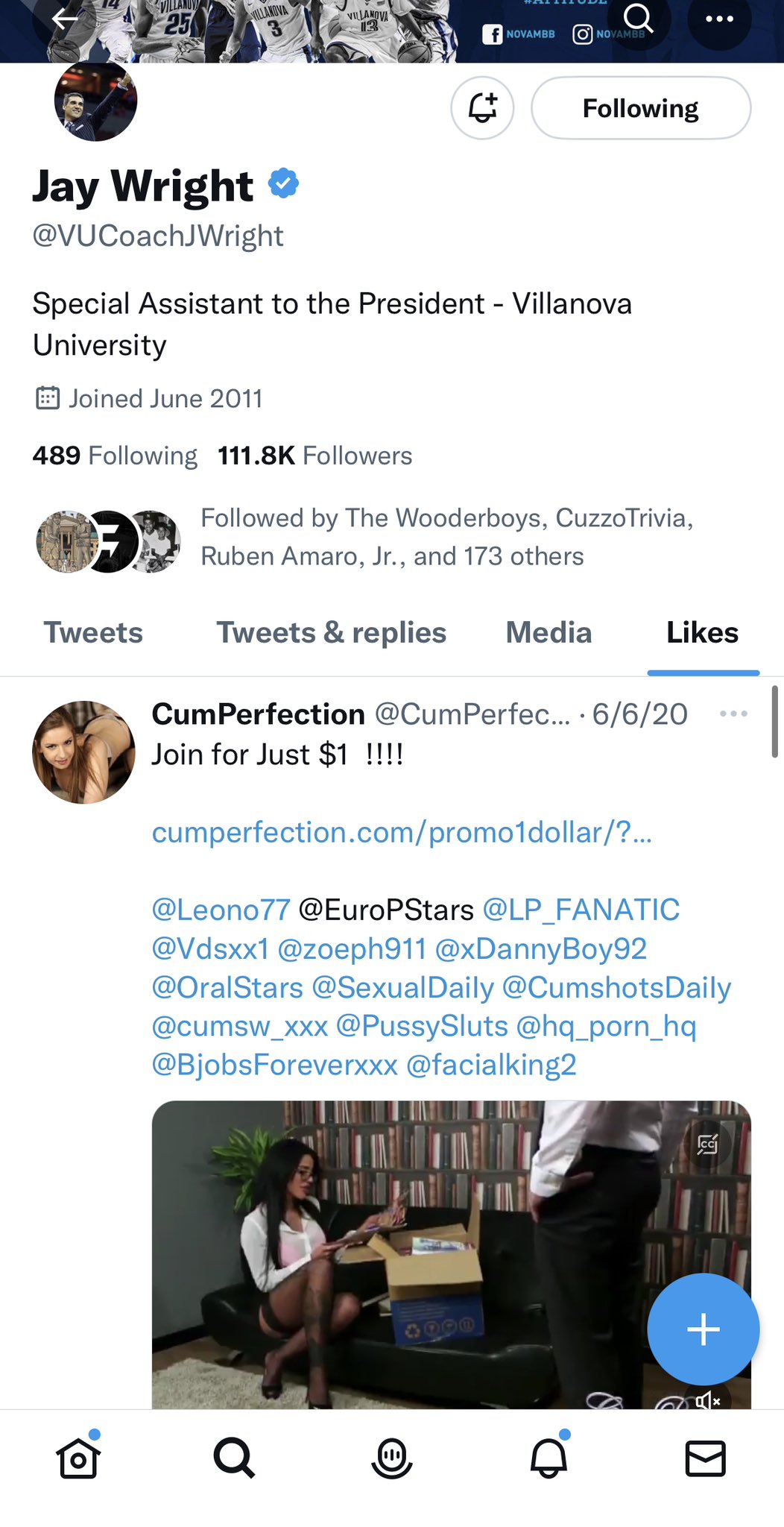This screenshot has height=1527, width=784.
Task: Select the Media tab
Action: click(x=549, y=633)
